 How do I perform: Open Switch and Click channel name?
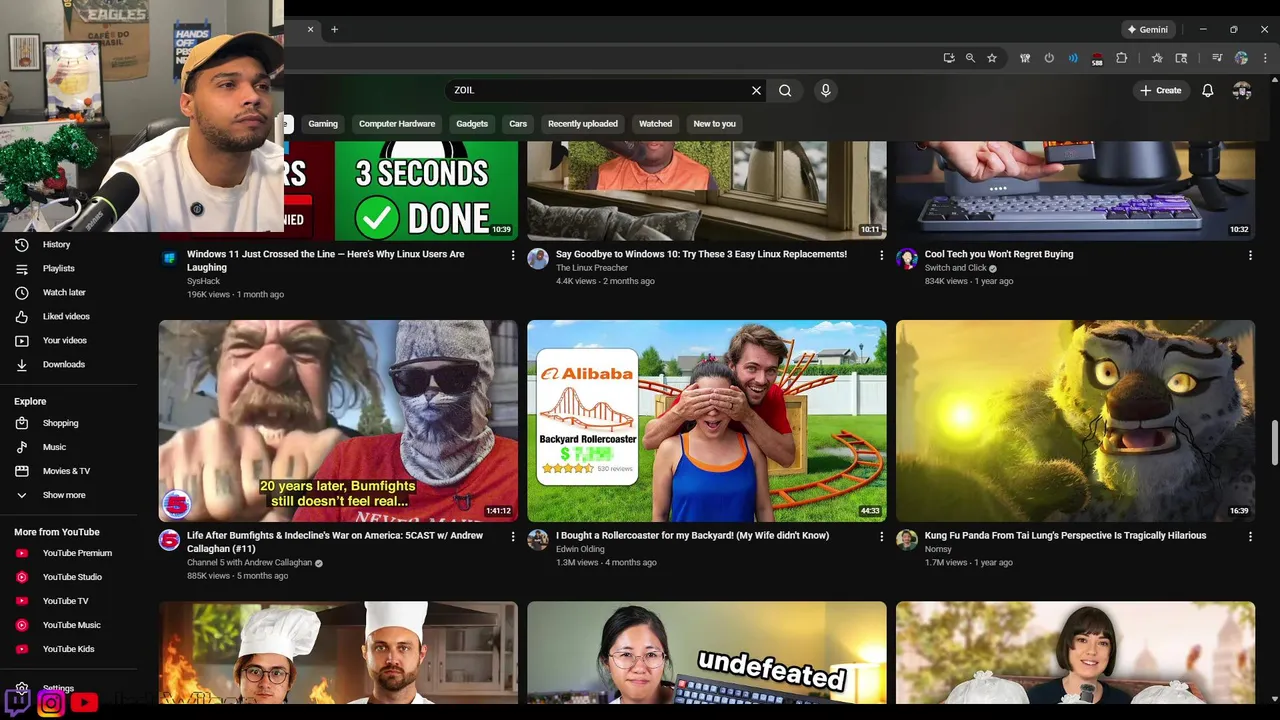955,268
